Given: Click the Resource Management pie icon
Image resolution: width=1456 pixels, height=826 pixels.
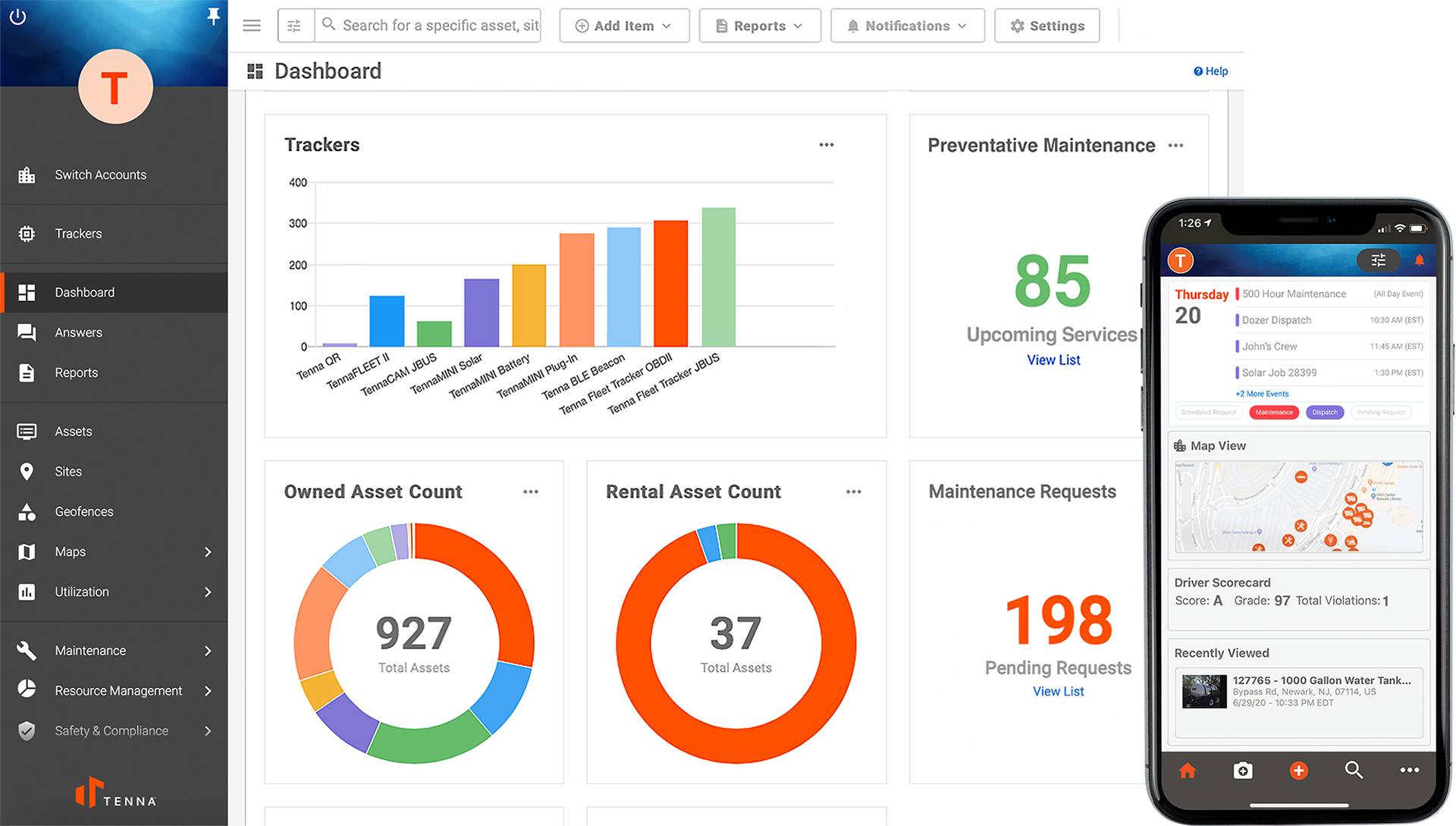Looking at the screenshot, I should click(27, 689).
